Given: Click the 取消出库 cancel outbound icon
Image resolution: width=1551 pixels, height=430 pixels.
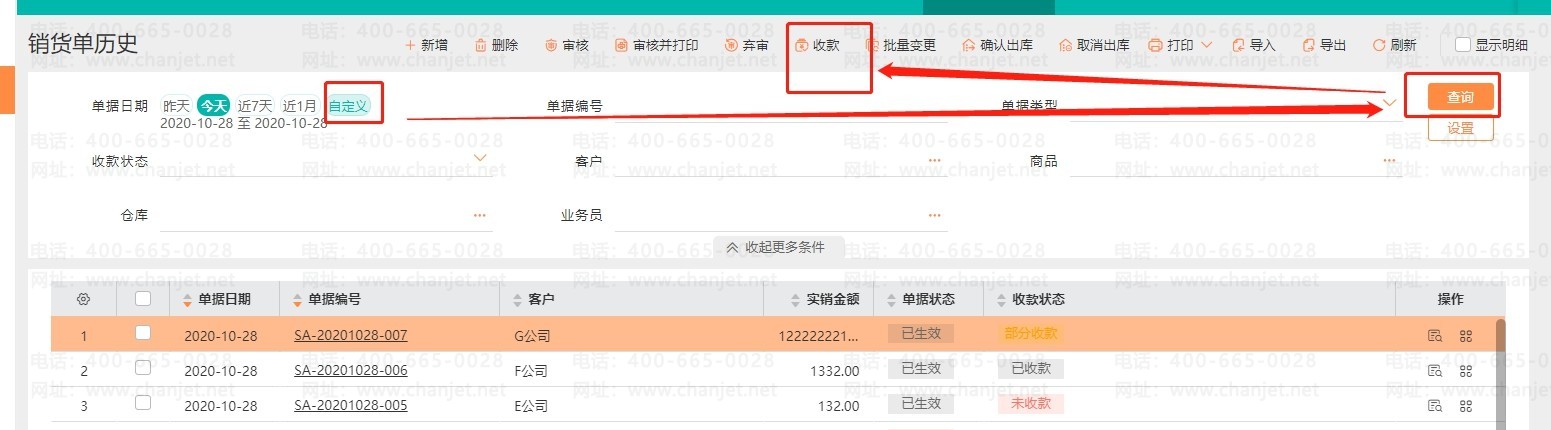Looking at the screenshot, I should [1065, 45].
